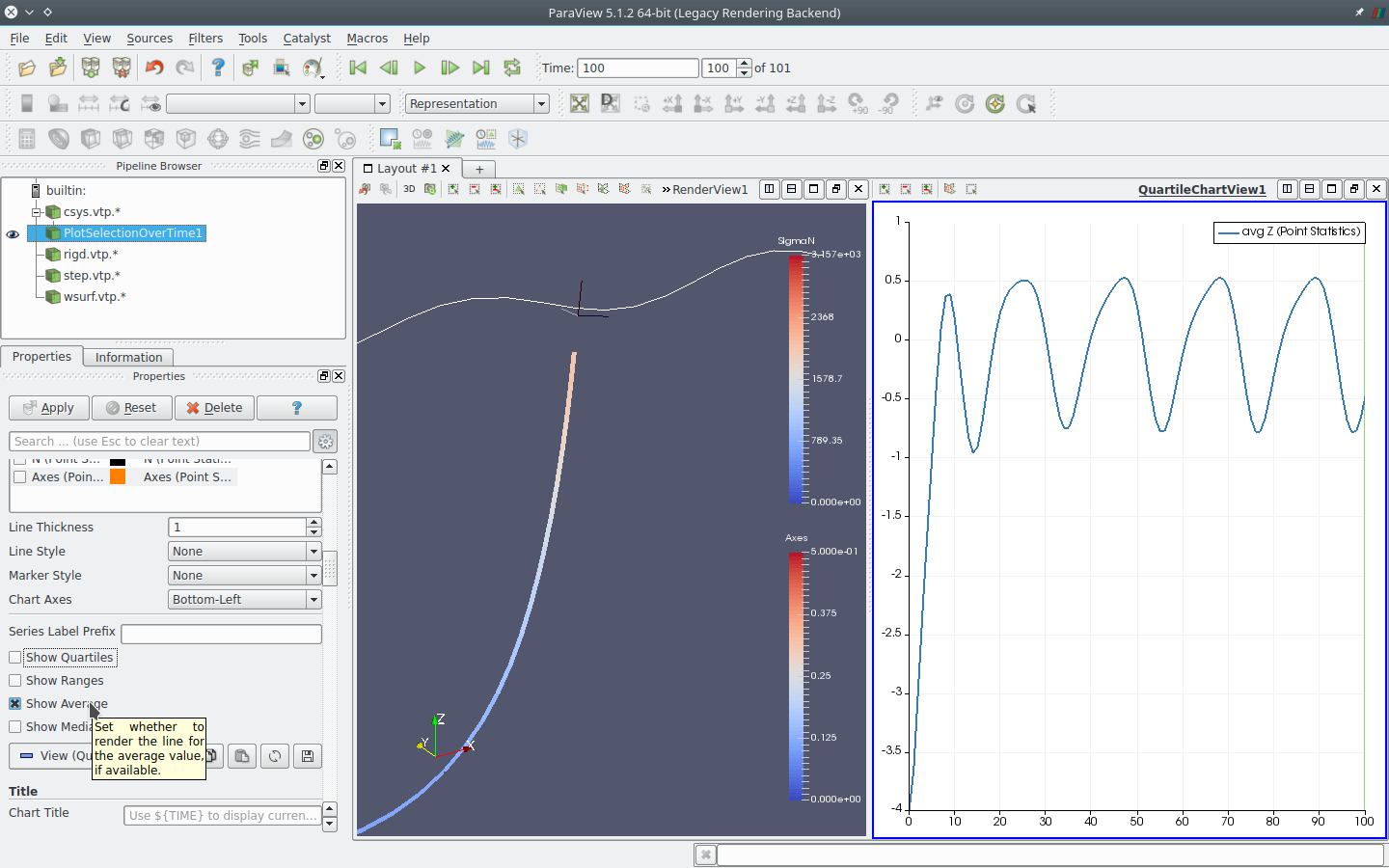The width and height of the screenshot is (1389, 868).
Task: Add a new layout tab with plus
Action: click(x=479, y=169)
